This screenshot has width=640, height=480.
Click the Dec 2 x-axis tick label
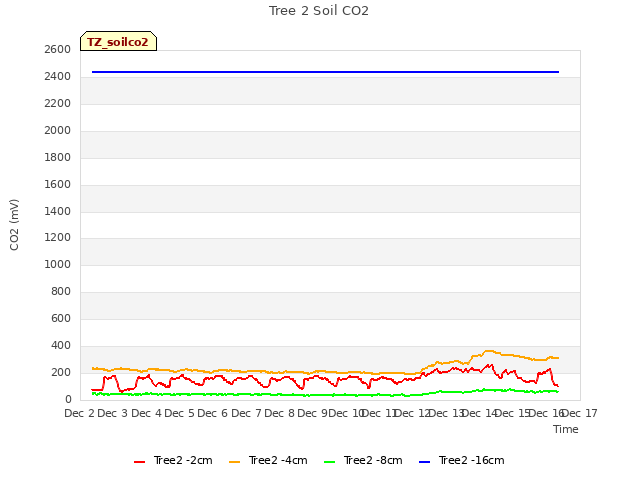point(79,413)
